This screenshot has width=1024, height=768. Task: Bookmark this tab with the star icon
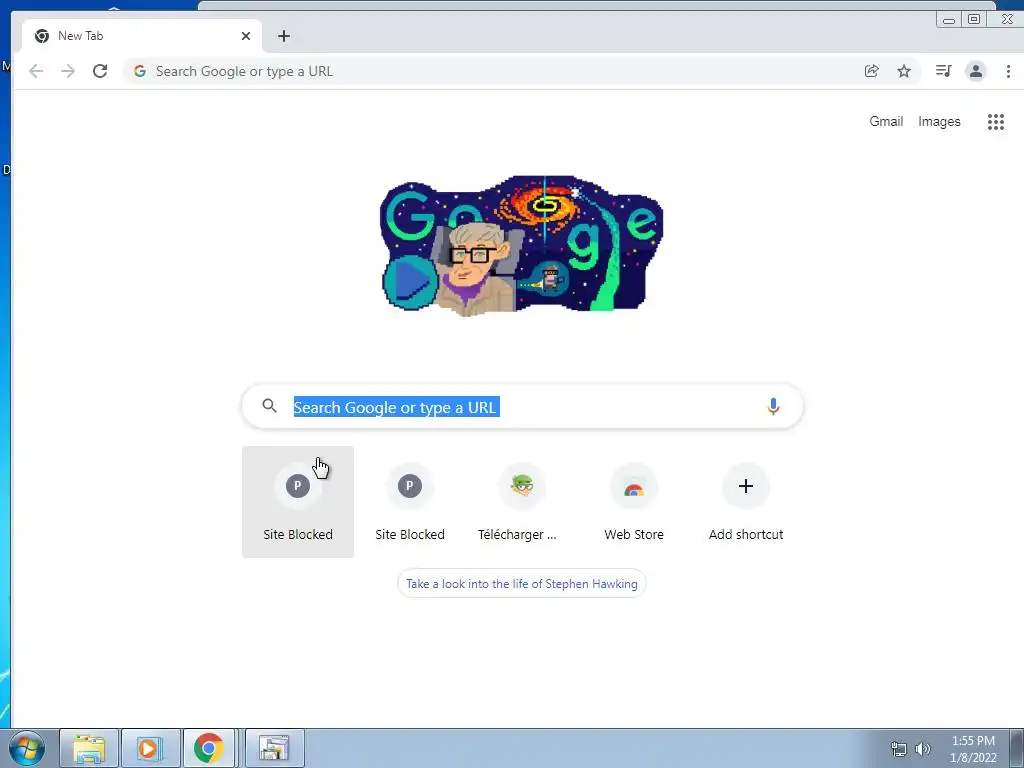[x=904, y=71]
